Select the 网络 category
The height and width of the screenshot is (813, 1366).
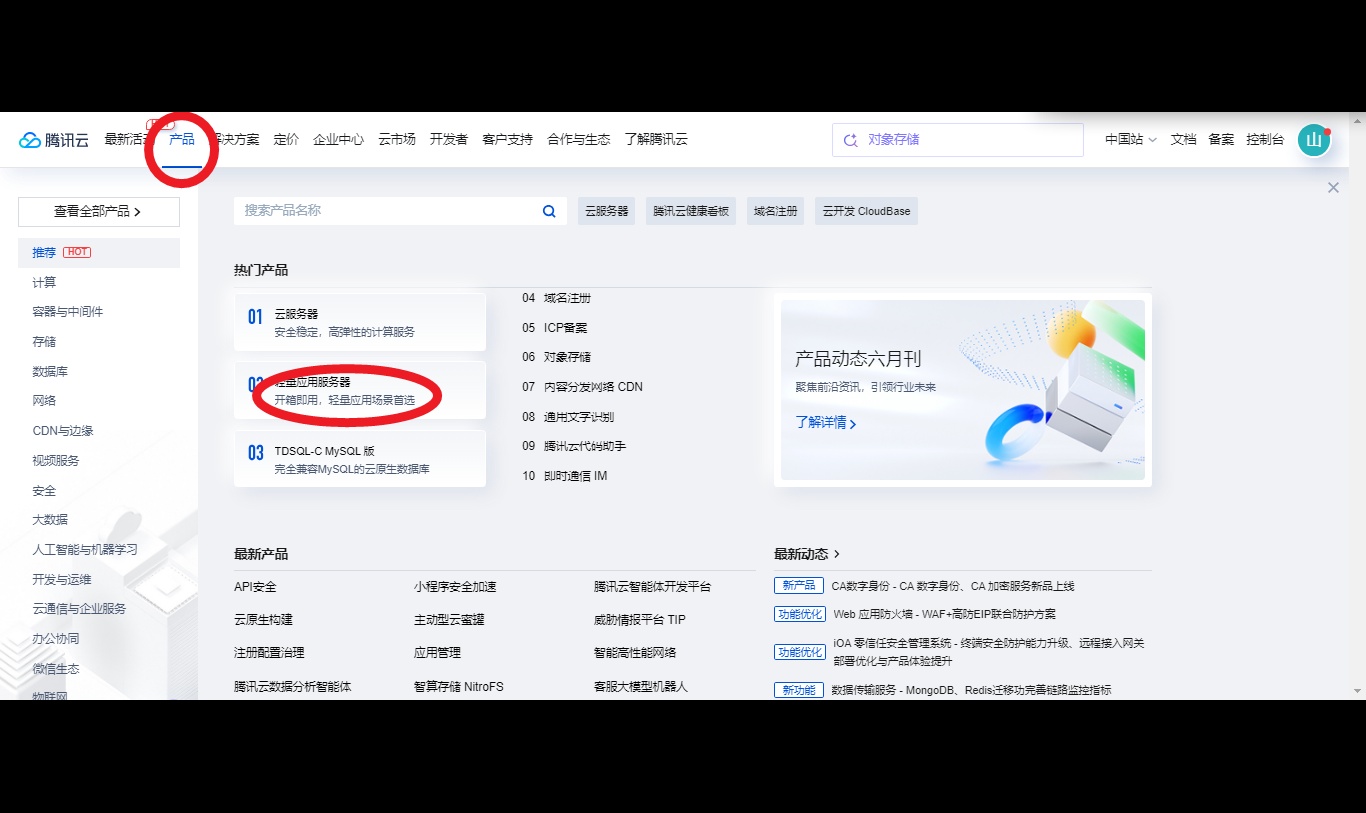44,401
